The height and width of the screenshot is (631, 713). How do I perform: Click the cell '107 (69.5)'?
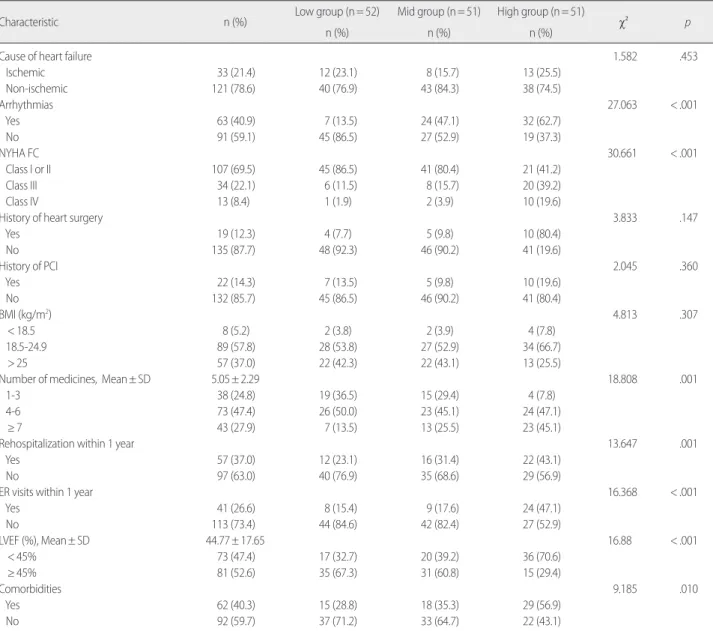point(233,170)
